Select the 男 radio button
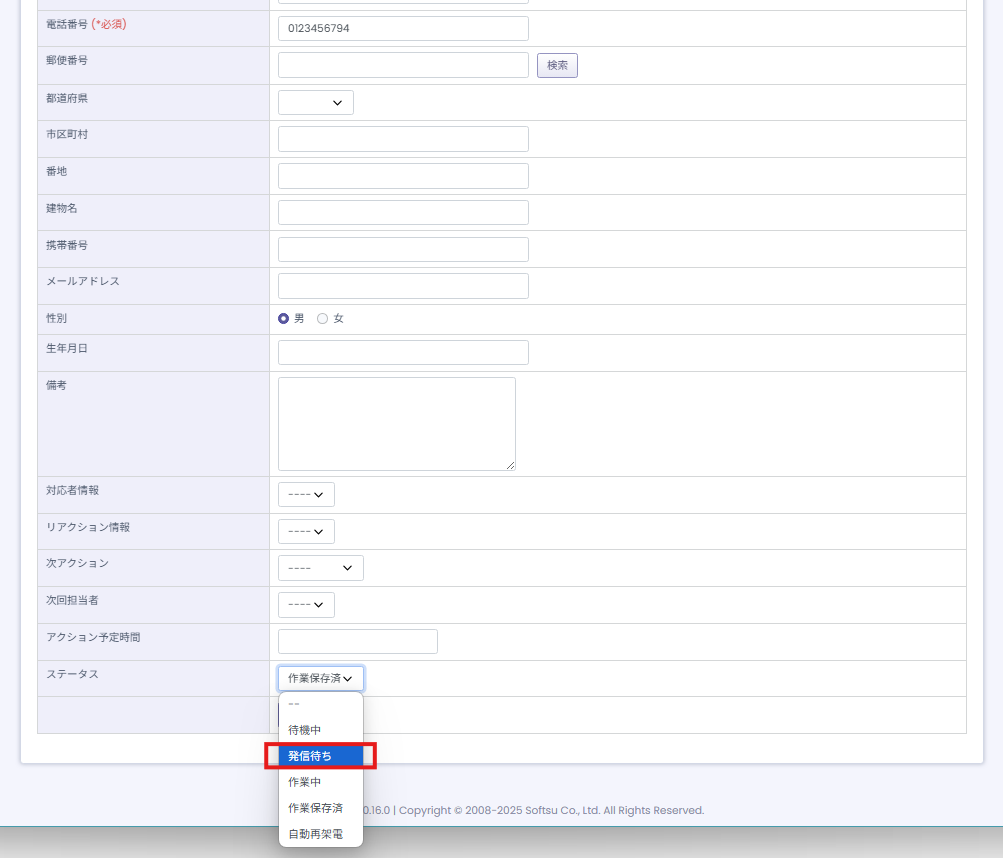This screenshot has width=1003, height=858. coord(284,319)
